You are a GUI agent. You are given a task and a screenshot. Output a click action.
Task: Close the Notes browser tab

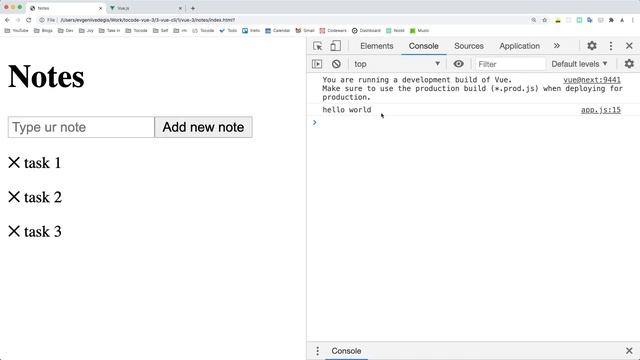coord(100,8)
